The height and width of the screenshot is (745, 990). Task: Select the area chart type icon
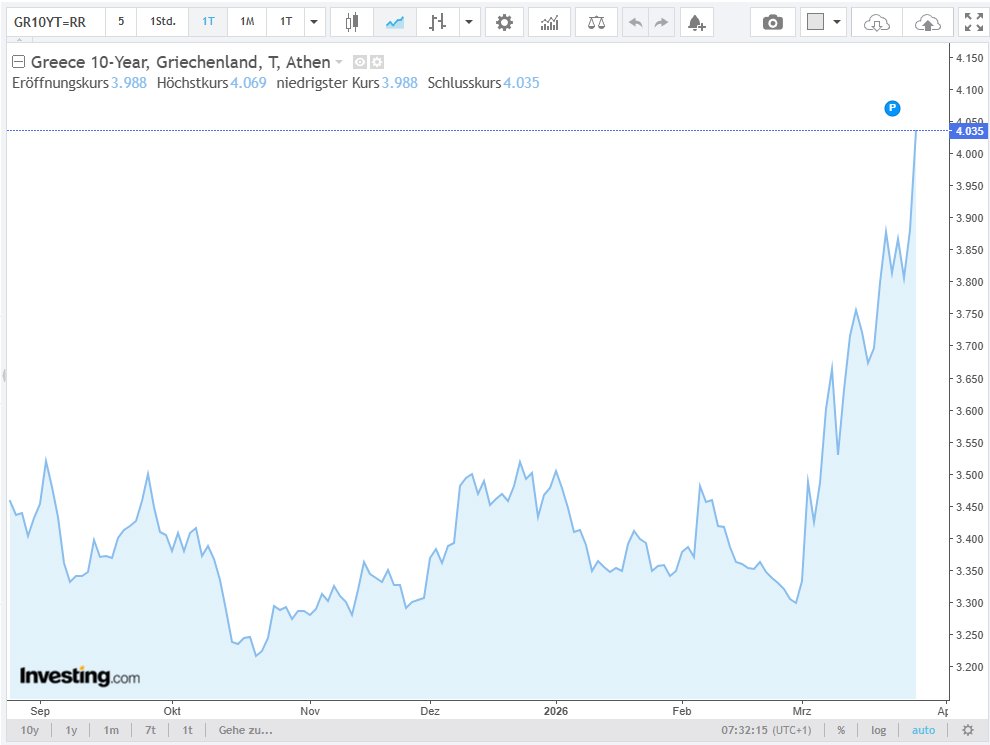point(395,23)
